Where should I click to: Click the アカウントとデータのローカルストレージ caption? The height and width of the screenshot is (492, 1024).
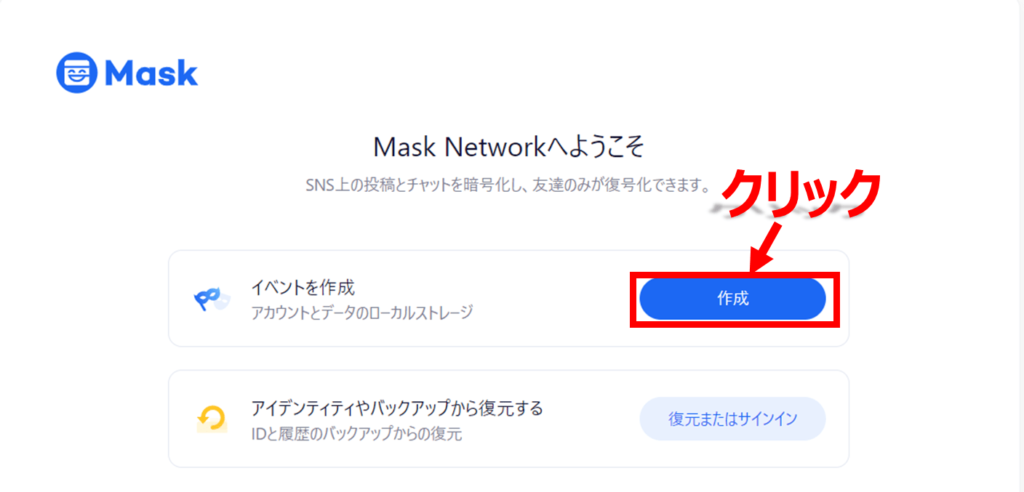point(362,313)
